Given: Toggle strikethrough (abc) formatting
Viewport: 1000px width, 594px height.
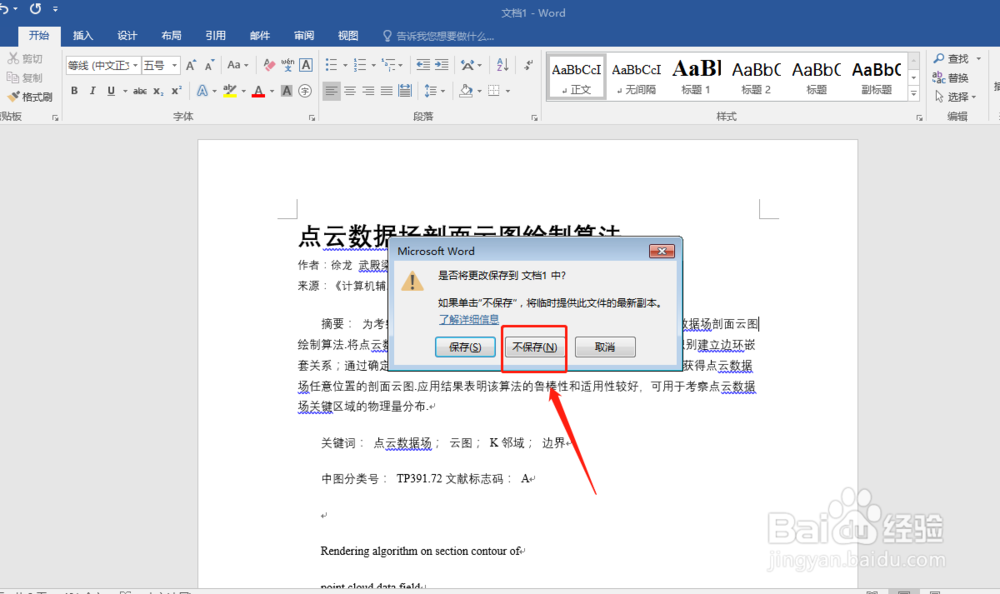Looking at the screenshot, I should [x=140, y=91].
